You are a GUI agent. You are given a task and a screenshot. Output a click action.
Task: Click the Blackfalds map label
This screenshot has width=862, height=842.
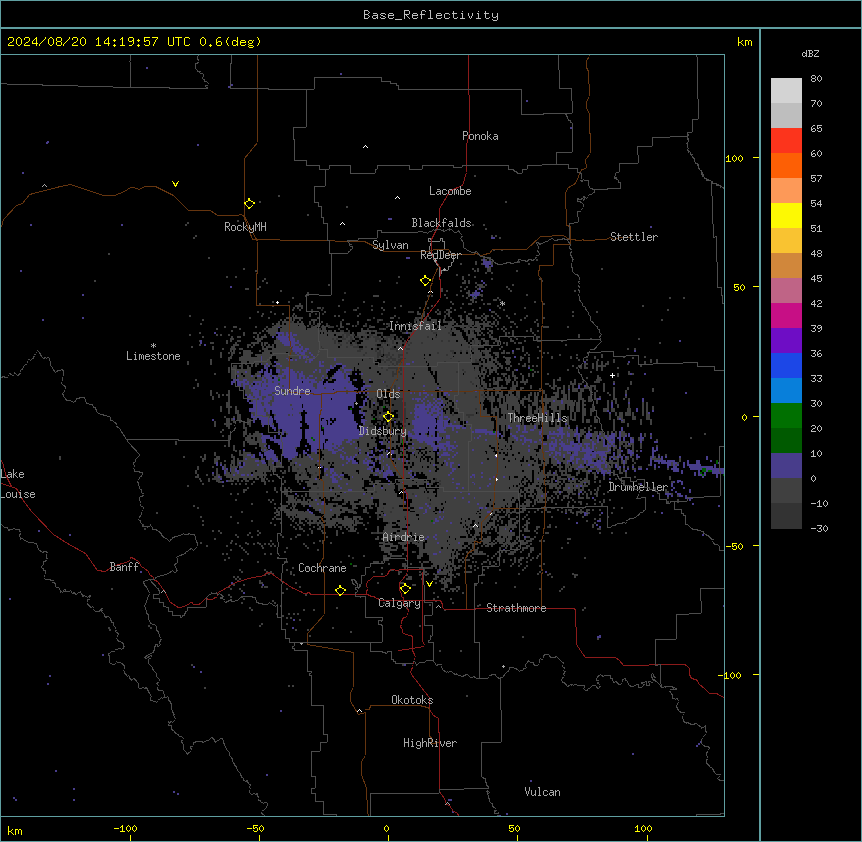point(441,223)
